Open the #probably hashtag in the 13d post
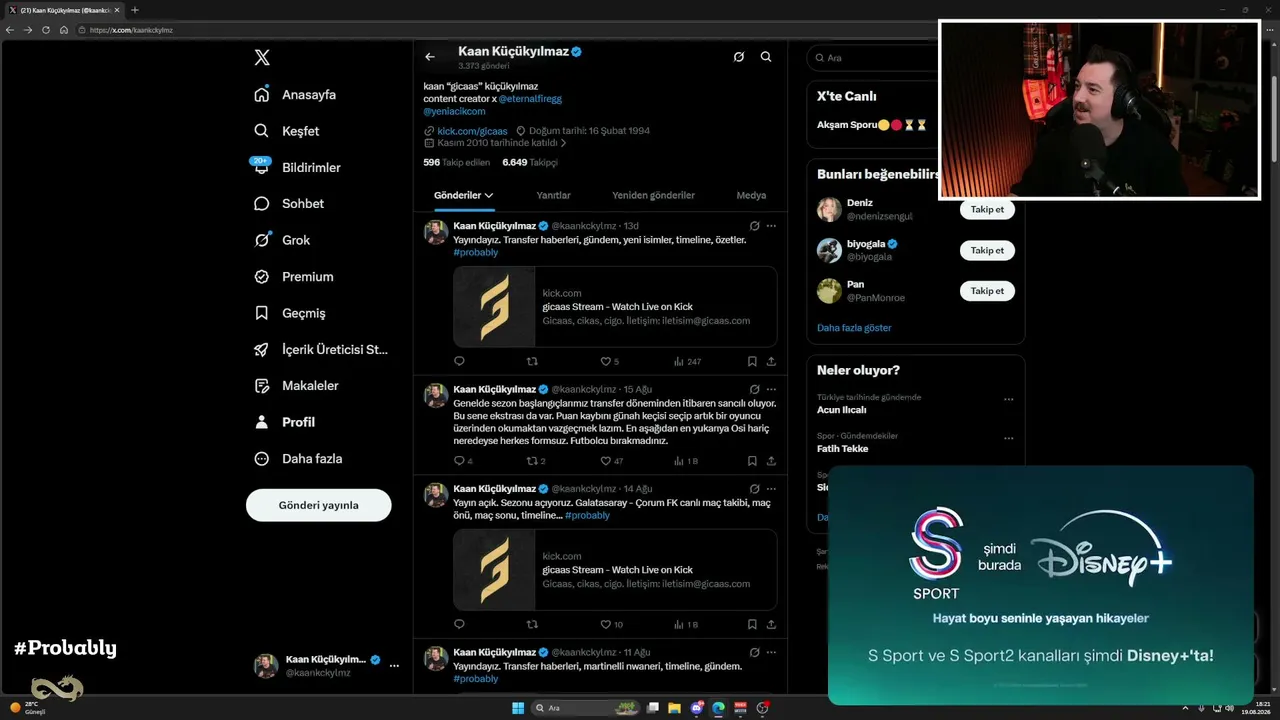 tap(476, 252)
